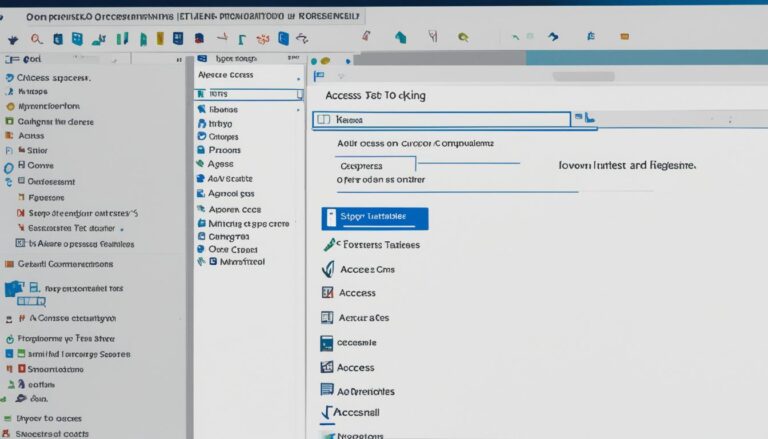Click the flag icon above Access Tət To cking
The width and height of the screenshot is (768, 439).
tap(319, 76)
